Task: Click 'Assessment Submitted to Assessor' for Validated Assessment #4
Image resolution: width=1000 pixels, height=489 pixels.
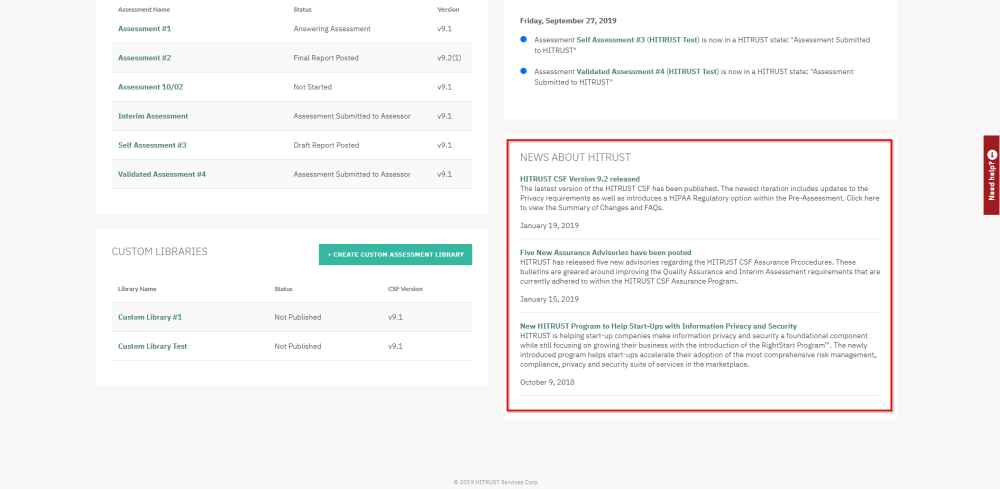Action: 352,174
